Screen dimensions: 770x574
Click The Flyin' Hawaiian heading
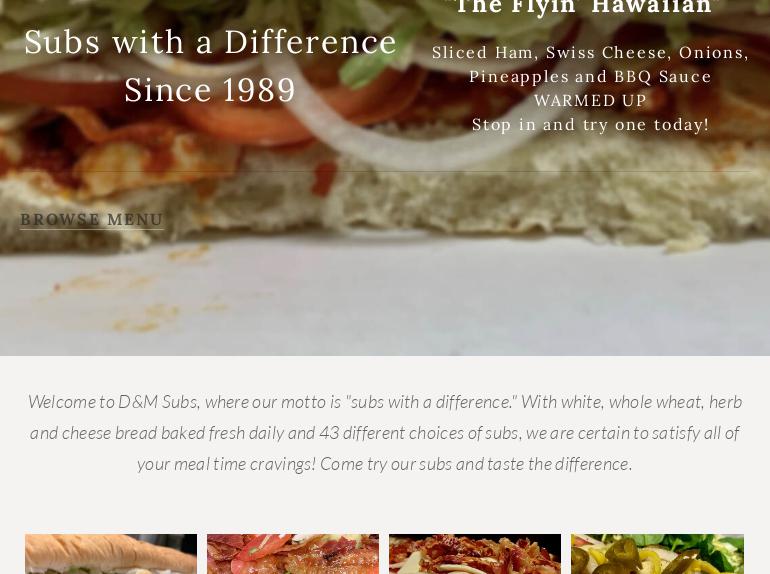tap(584, 7)
